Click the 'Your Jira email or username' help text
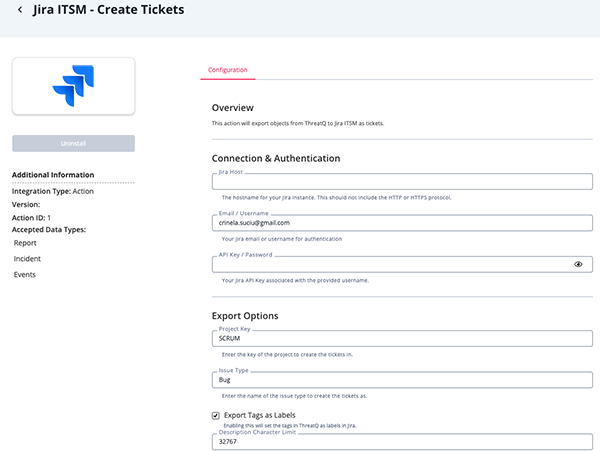This screenshot has height=451, width=600. [x=282, y=239]
